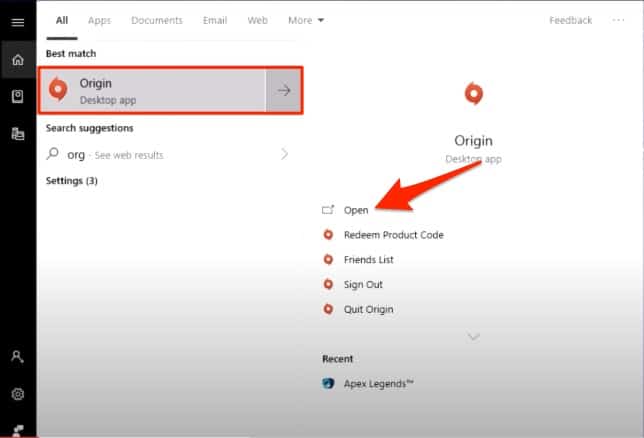Click Open for the Origin app

356,210
